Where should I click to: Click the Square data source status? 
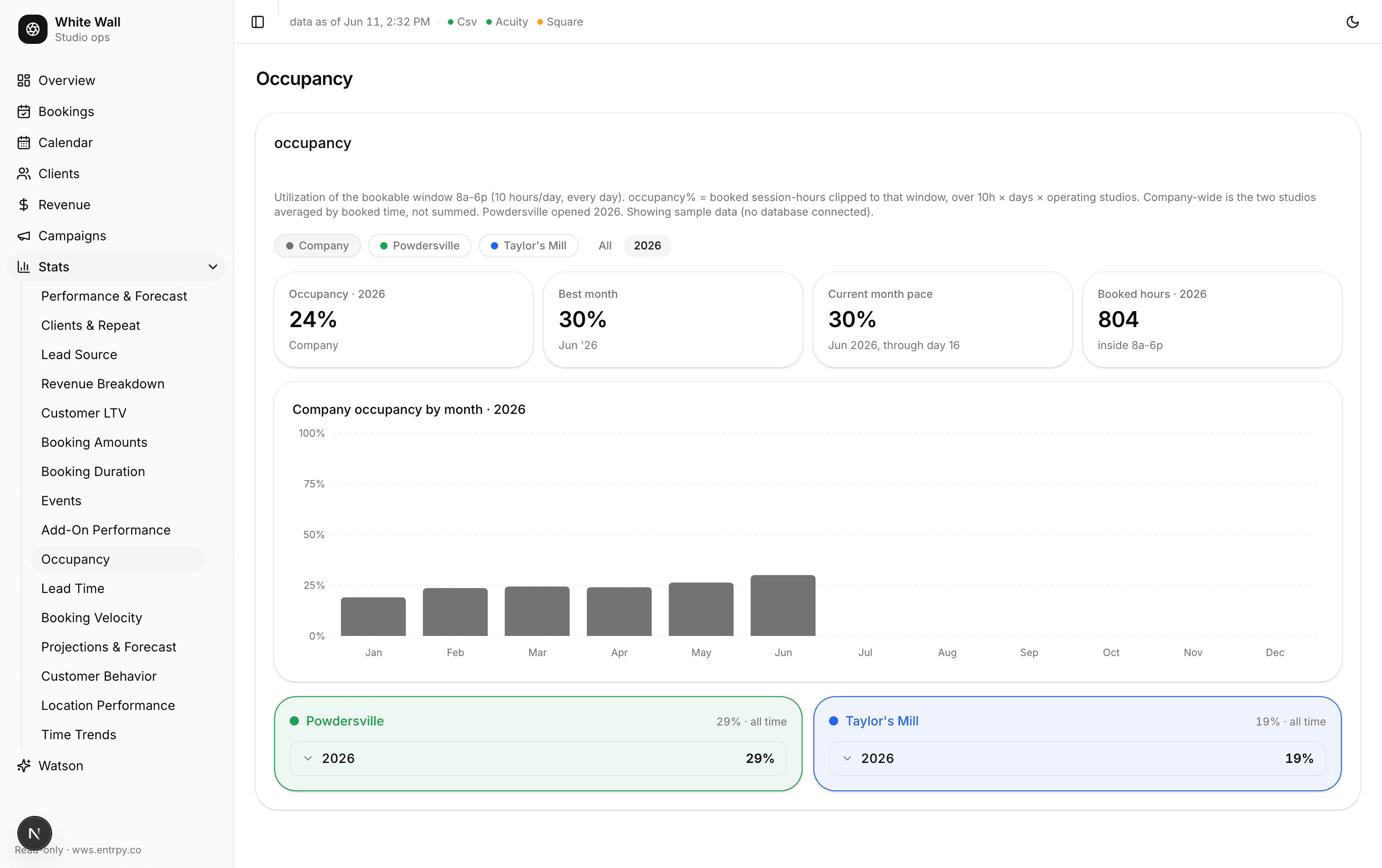[560, 22]
